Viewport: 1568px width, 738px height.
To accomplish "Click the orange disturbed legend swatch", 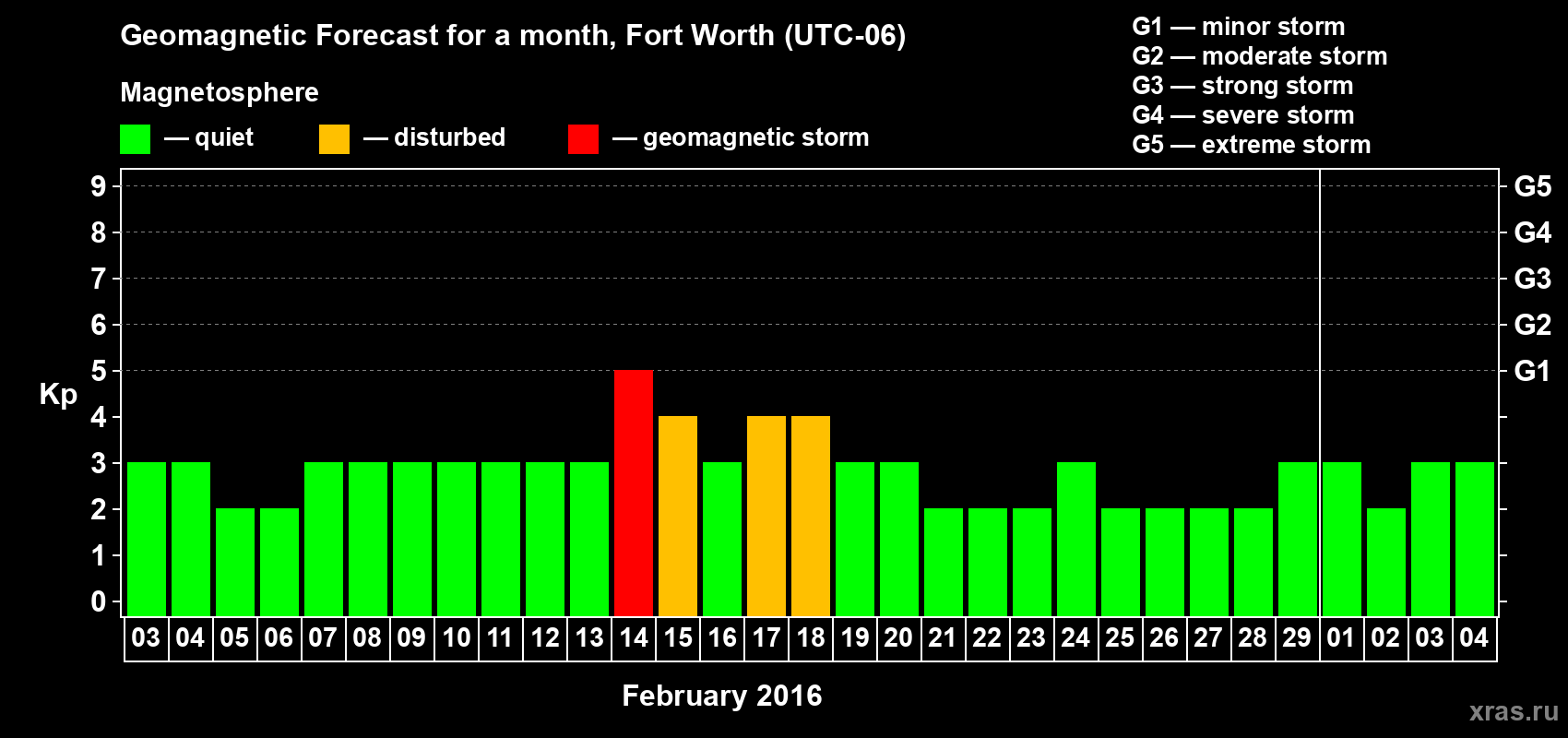I will tap(334, 139).
